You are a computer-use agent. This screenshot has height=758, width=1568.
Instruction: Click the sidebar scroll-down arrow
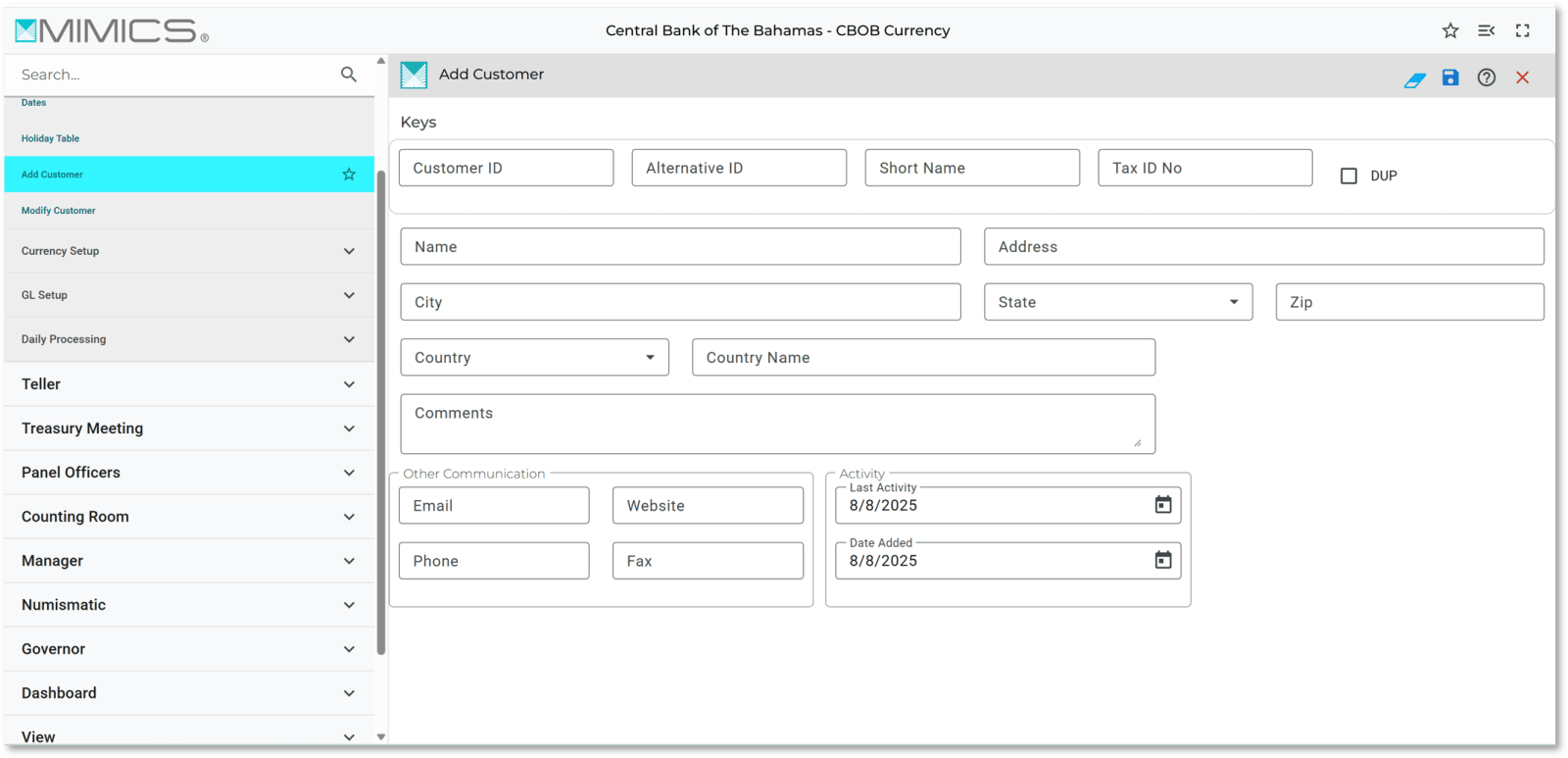point(381,736)
